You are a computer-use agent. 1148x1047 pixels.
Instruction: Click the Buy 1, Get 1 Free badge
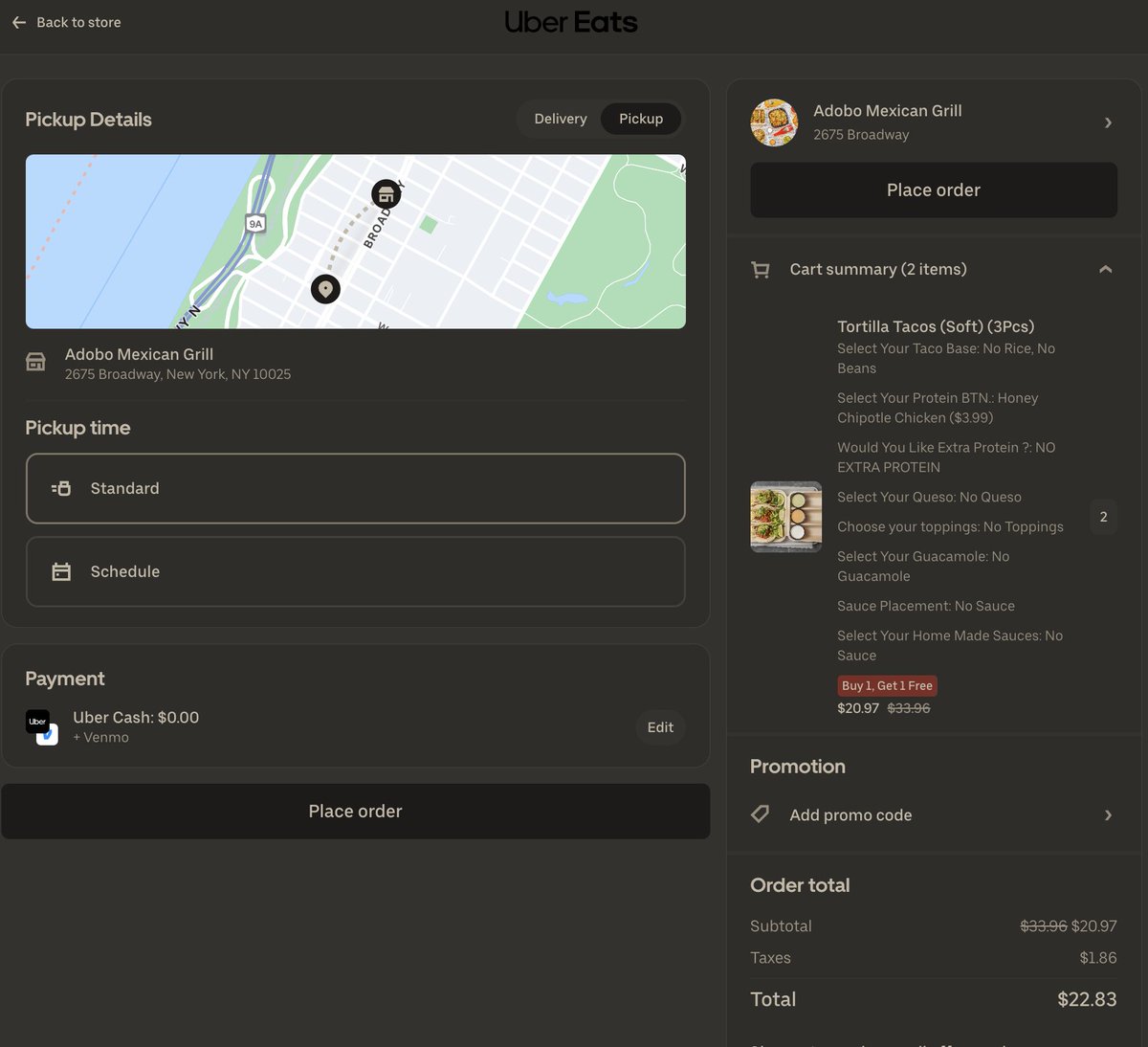click(x=887, y=685)
